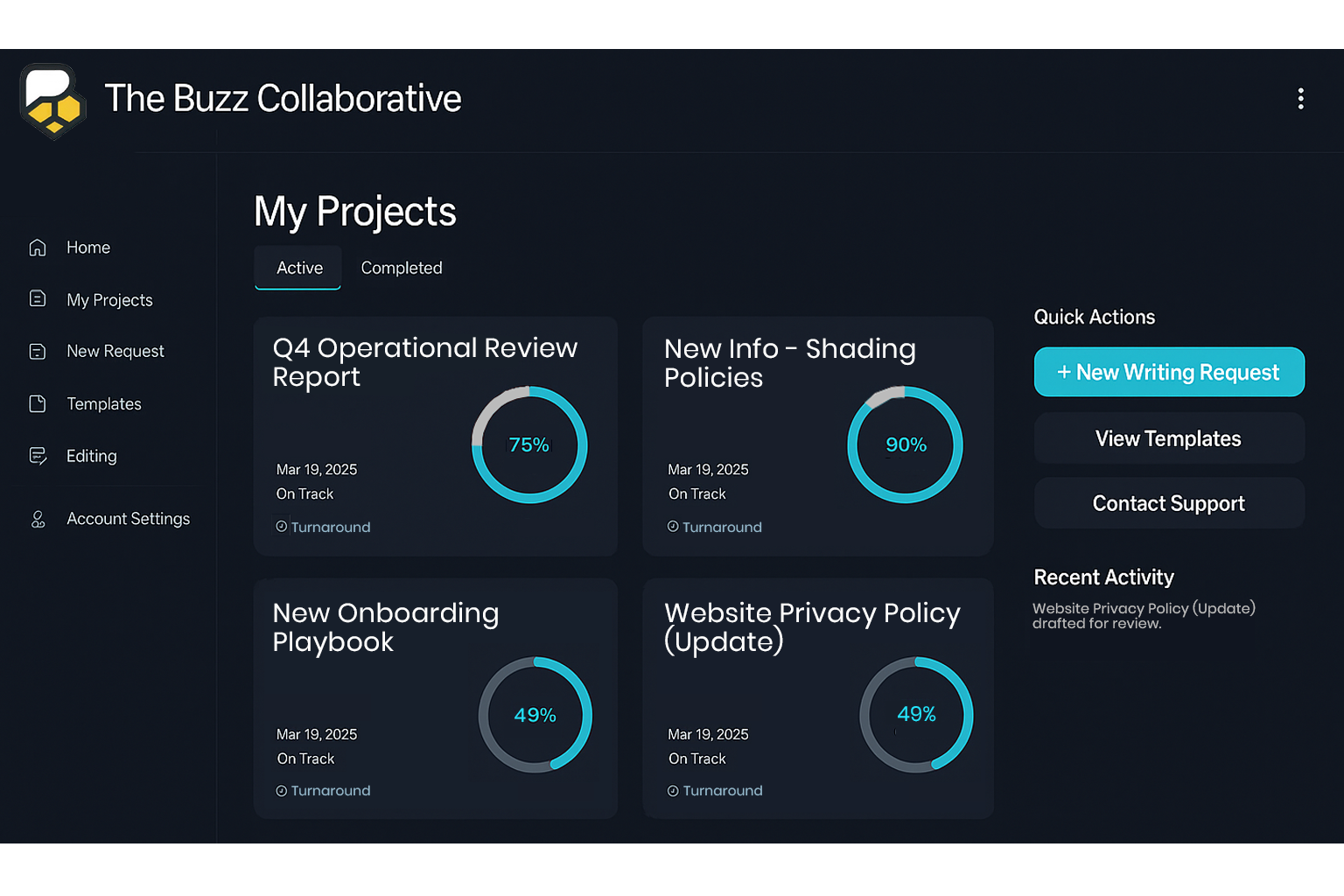The height and width of the screenshot is (896, 1344).
Task: Click View Templates under Quick Actions
Action: [x=1168, y=438]
